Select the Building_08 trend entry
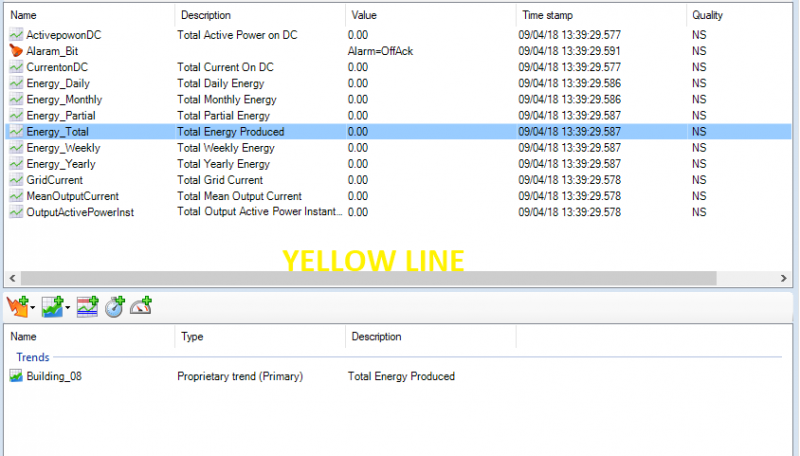800x456 pixels. tap(54, 376)
